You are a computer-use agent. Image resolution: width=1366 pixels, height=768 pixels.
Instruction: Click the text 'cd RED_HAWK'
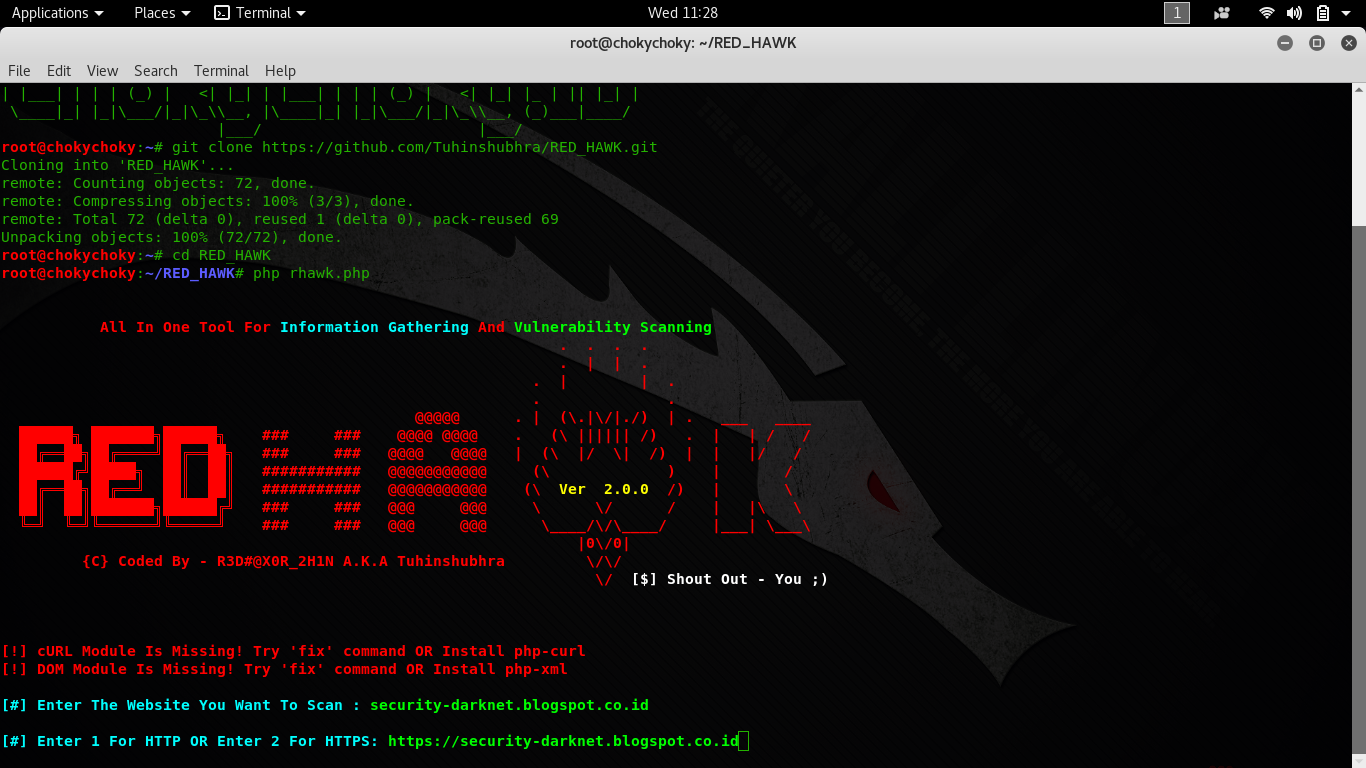pyautogui.click(x=221, y=255)
